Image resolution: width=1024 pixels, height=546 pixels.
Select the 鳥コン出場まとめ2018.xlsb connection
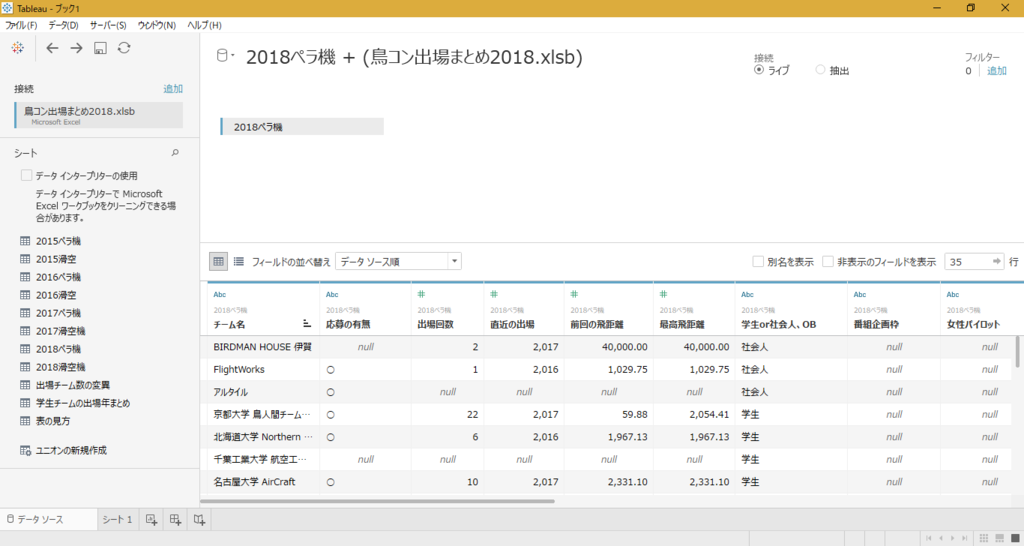point(99,115)
